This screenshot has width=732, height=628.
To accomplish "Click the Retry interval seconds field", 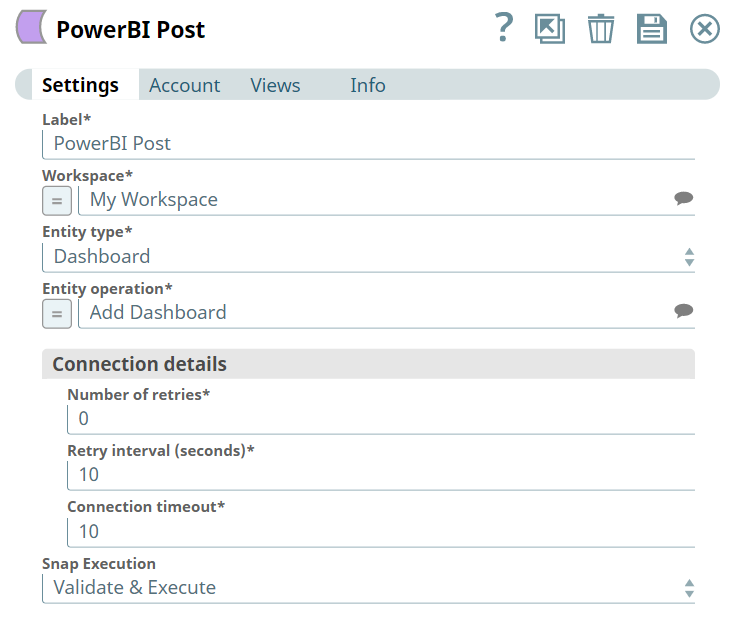I will [381, 475].
